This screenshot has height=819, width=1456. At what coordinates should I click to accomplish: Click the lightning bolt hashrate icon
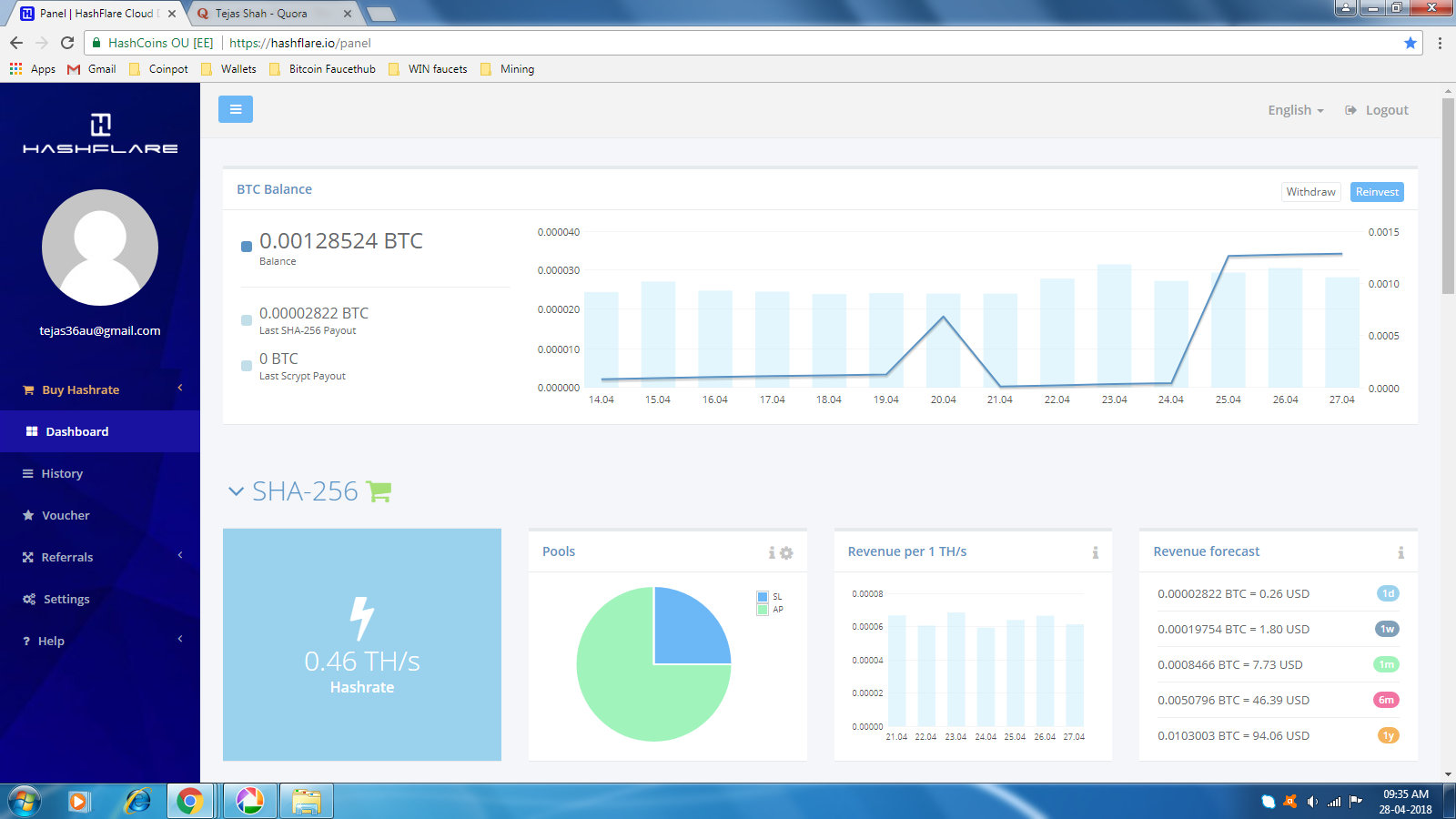point(362,618)
